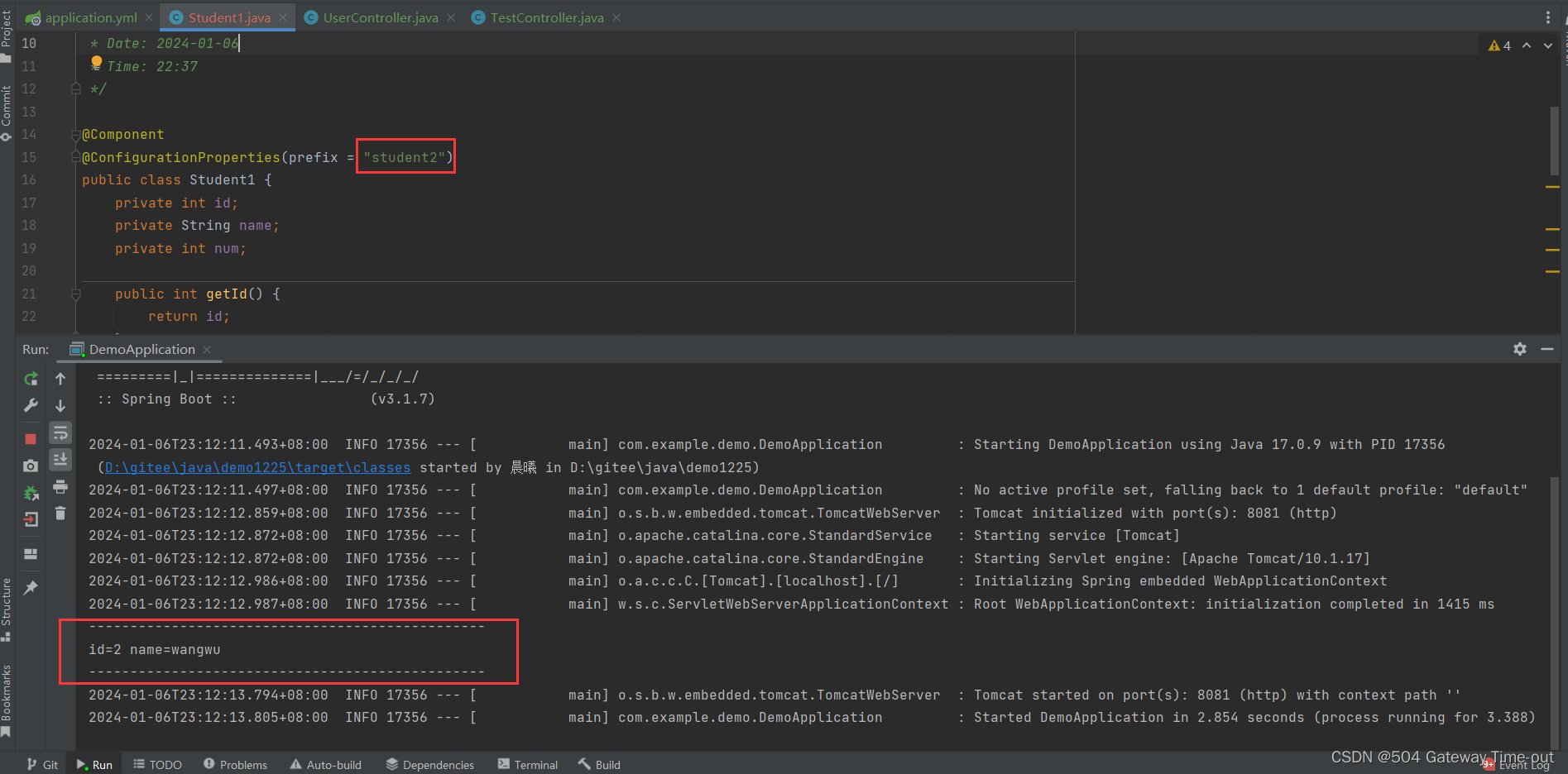Open the Git tool window

point(42,765)
